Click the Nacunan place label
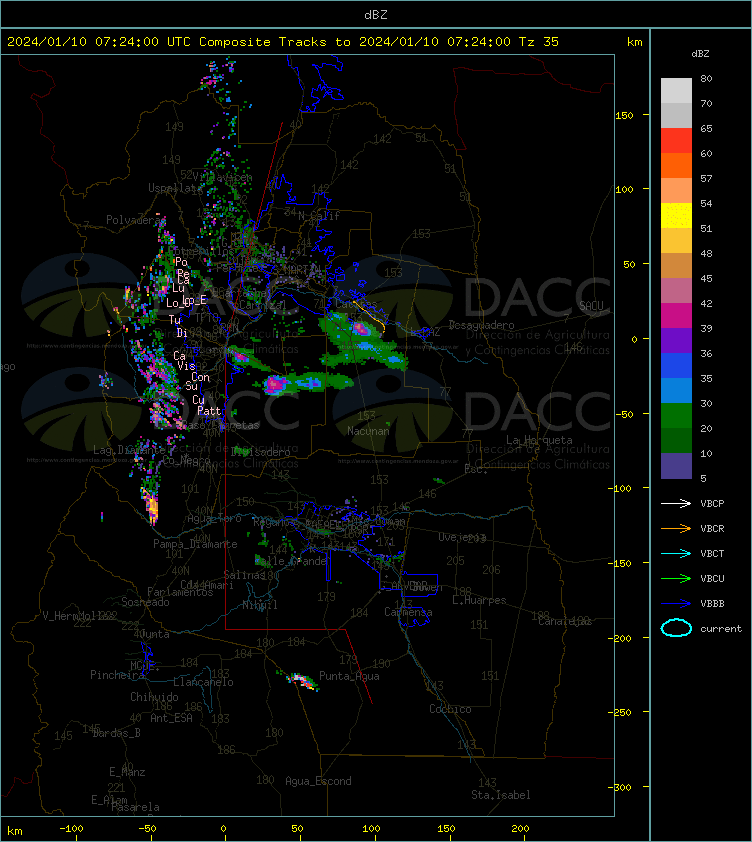The height and width of the screenshot is (842, 752). point(368,431)
